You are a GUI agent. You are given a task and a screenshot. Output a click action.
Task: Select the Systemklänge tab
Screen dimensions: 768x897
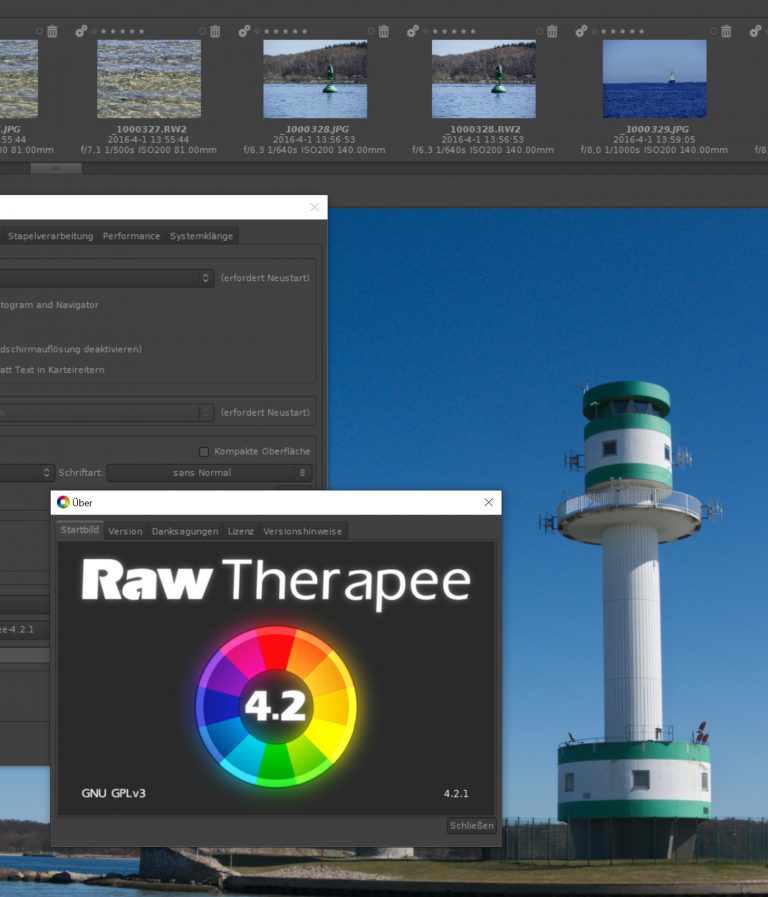[x=201, y=236]
